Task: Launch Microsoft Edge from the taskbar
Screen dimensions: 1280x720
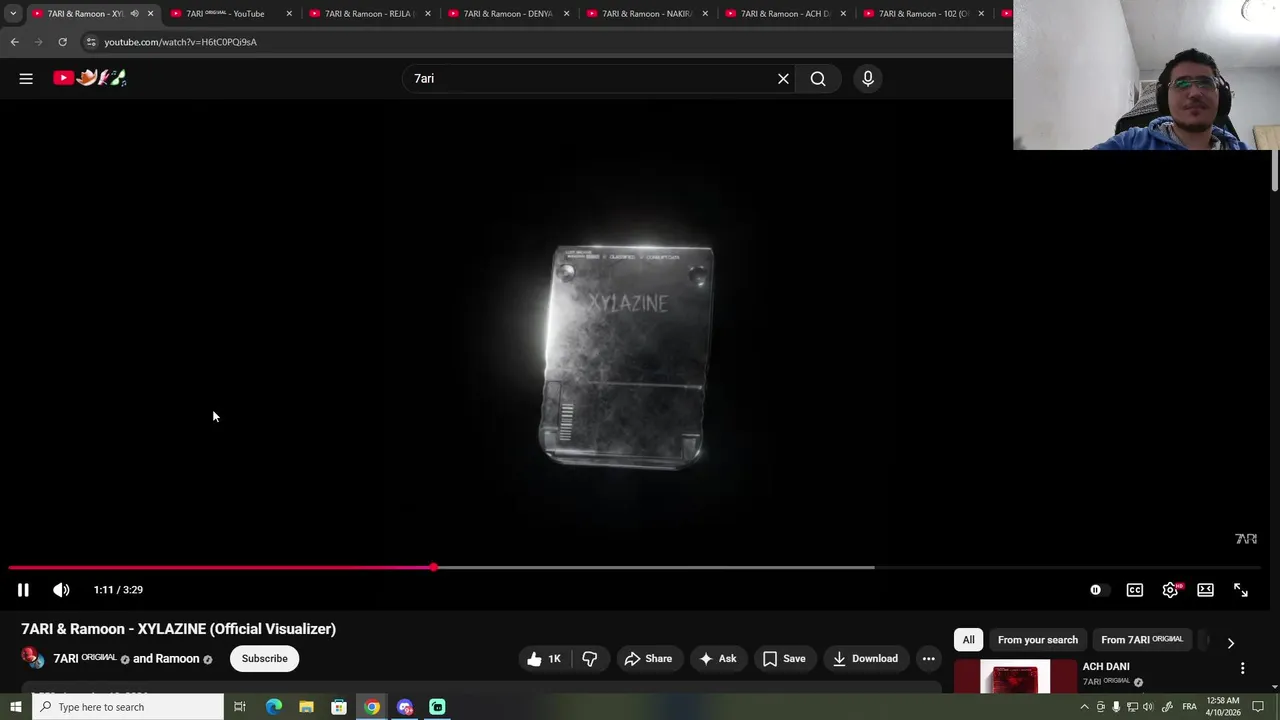Action: click(x=273, y=707)
